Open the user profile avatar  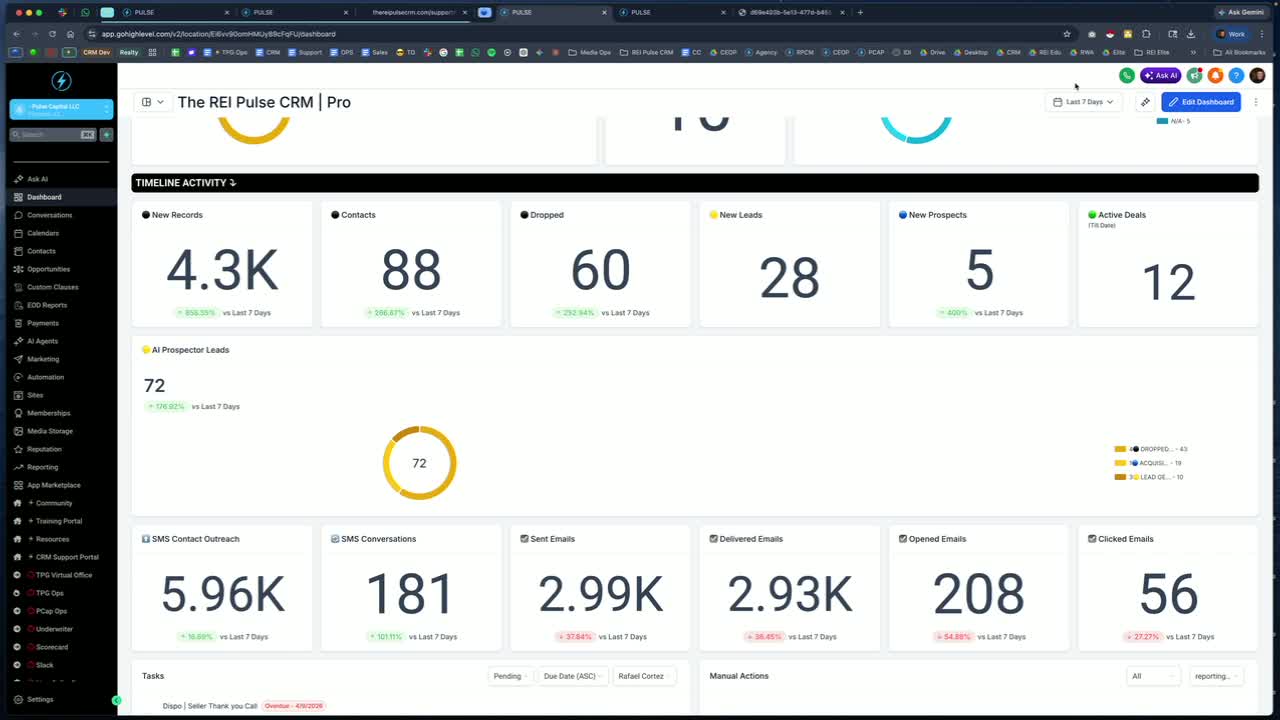(1257, 75)
